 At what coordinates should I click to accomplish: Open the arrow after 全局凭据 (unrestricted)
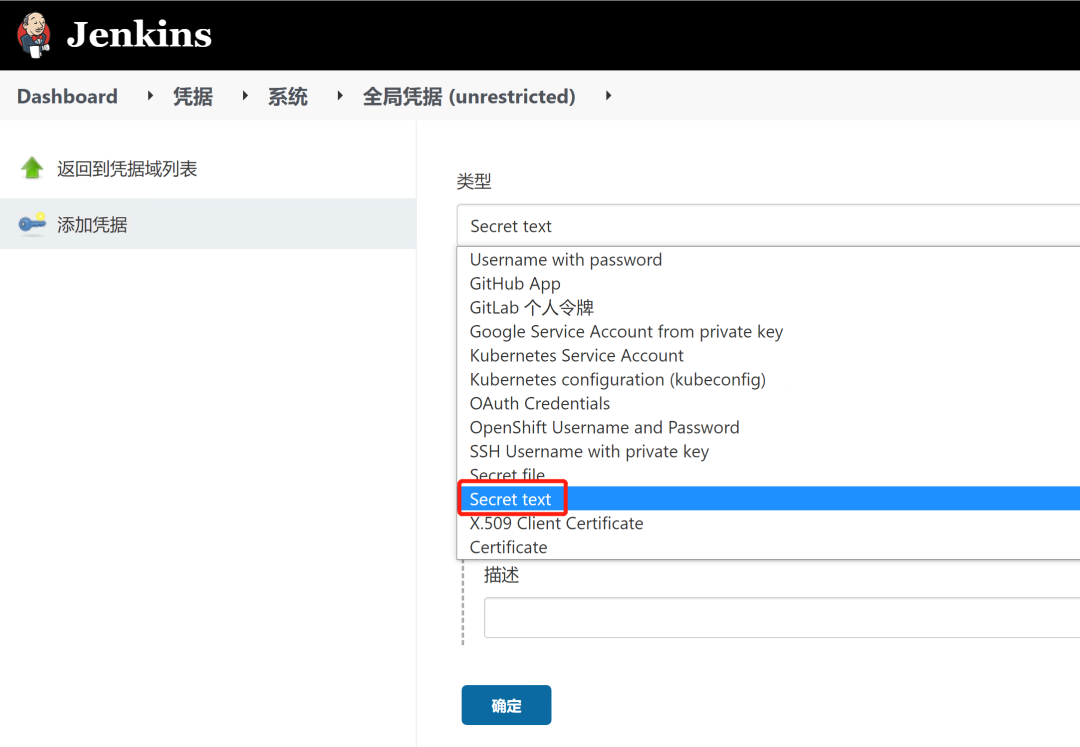[608, 96]
